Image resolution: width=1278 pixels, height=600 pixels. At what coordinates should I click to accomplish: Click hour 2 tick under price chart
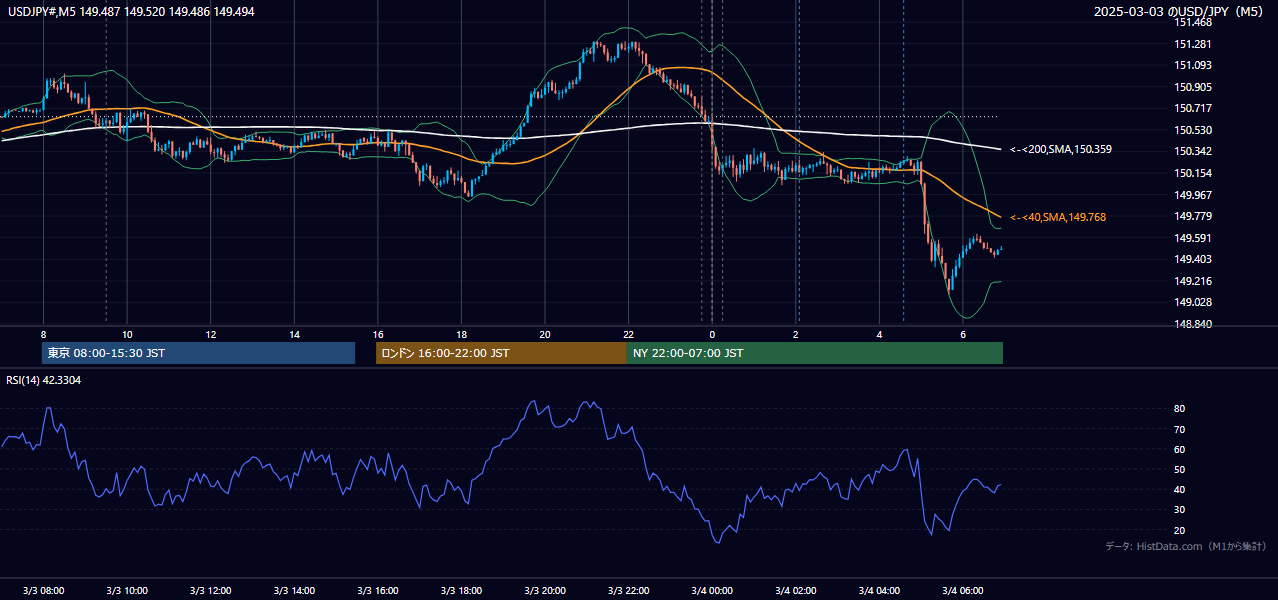[x=795, y=334]
